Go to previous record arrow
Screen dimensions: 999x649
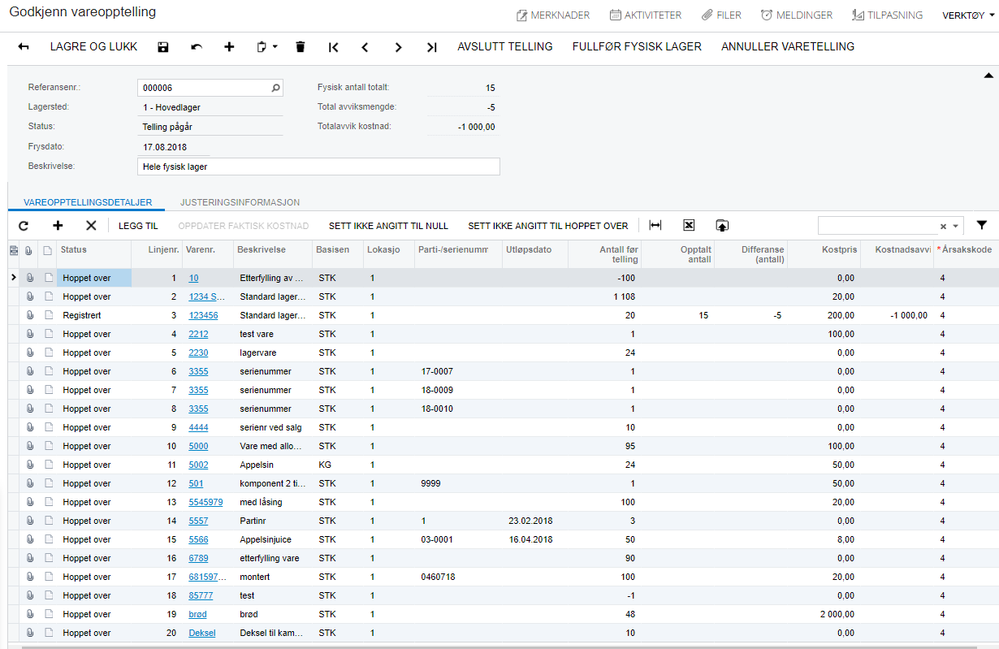point(365,47)
